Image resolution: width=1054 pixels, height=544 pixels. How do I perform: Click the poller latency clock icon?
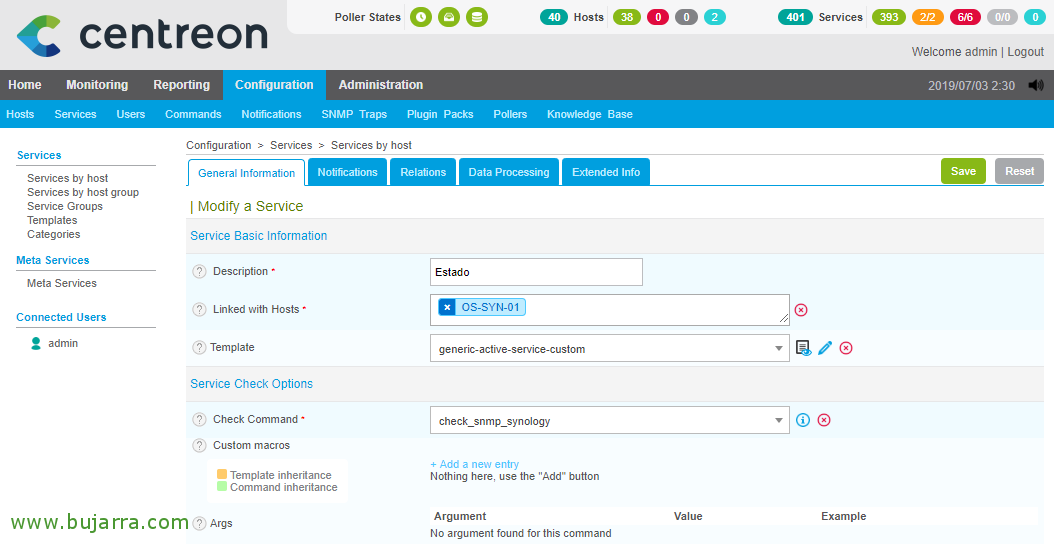[x=421, y=17]
